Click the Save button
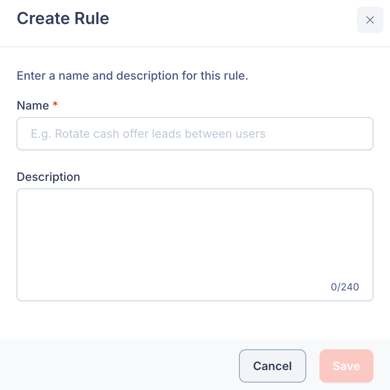 click(346, 366)
